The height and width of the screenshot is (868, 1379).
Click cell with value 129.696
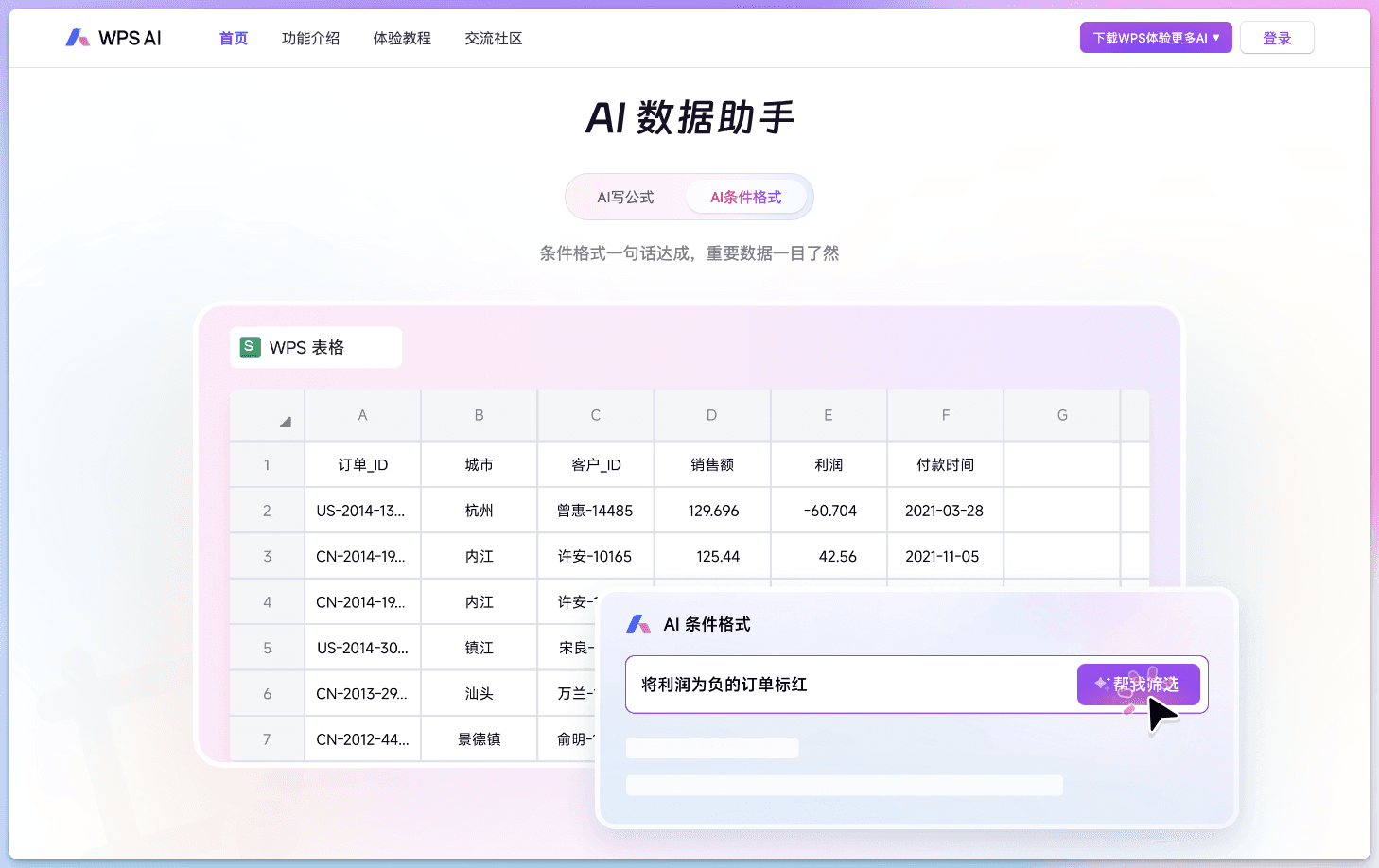(x=712, y=511)
